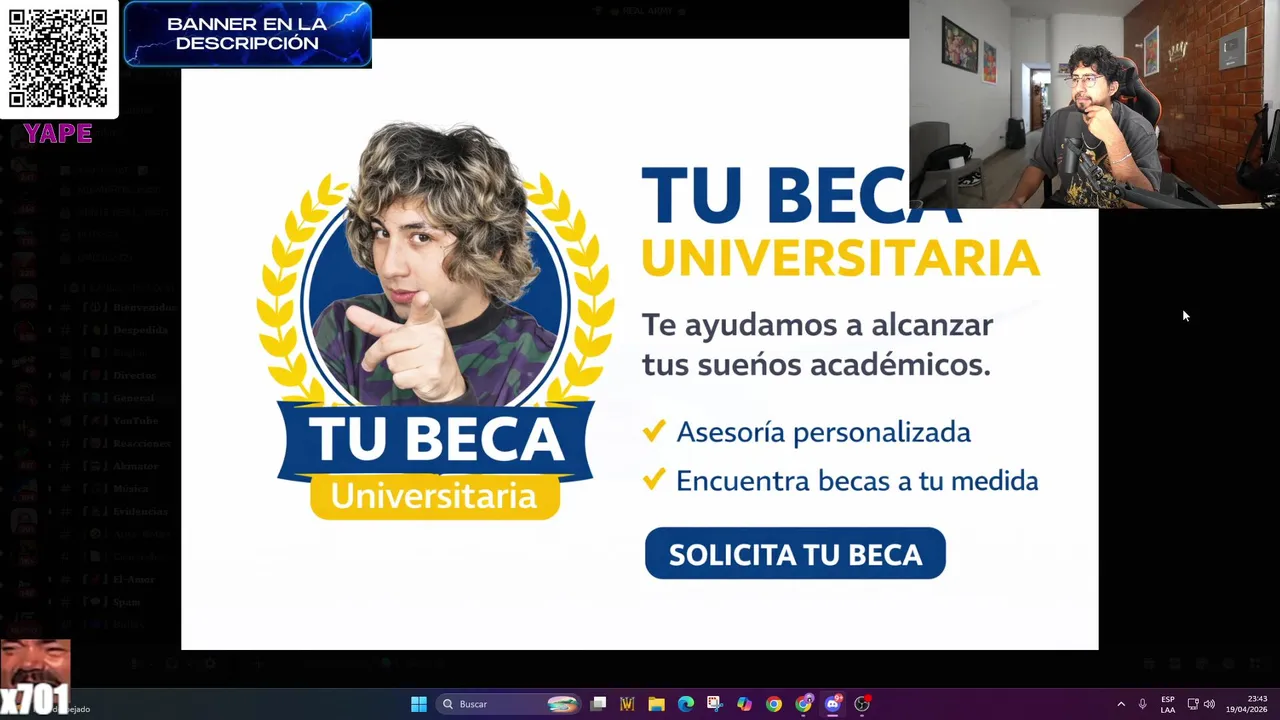Open the volume icon in the tray

tap(1209, 704)
